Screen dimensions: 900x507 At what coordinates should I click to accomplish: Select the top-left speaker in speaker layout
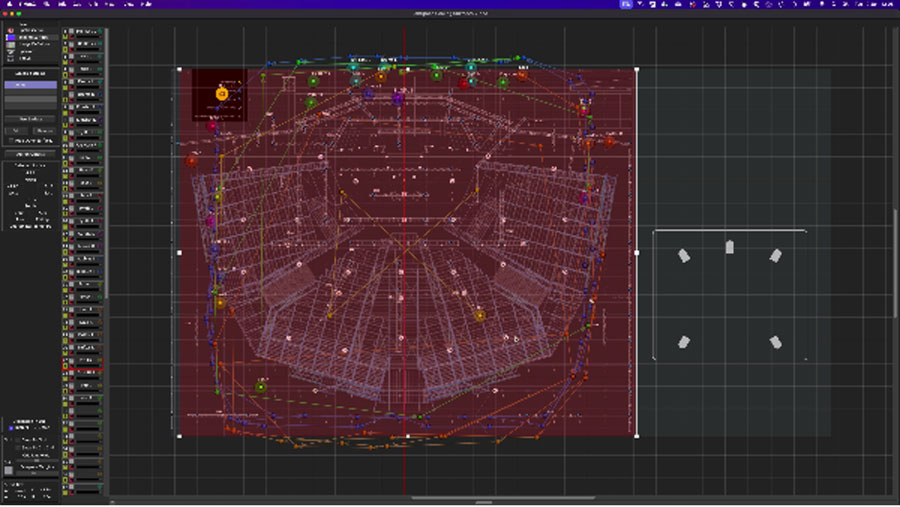click(684, 256)
